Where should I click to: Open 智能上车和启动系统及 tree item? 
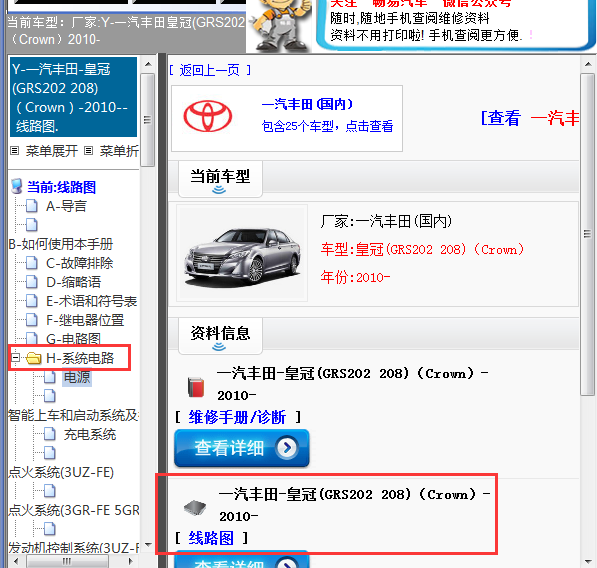(x=73, y=415)
